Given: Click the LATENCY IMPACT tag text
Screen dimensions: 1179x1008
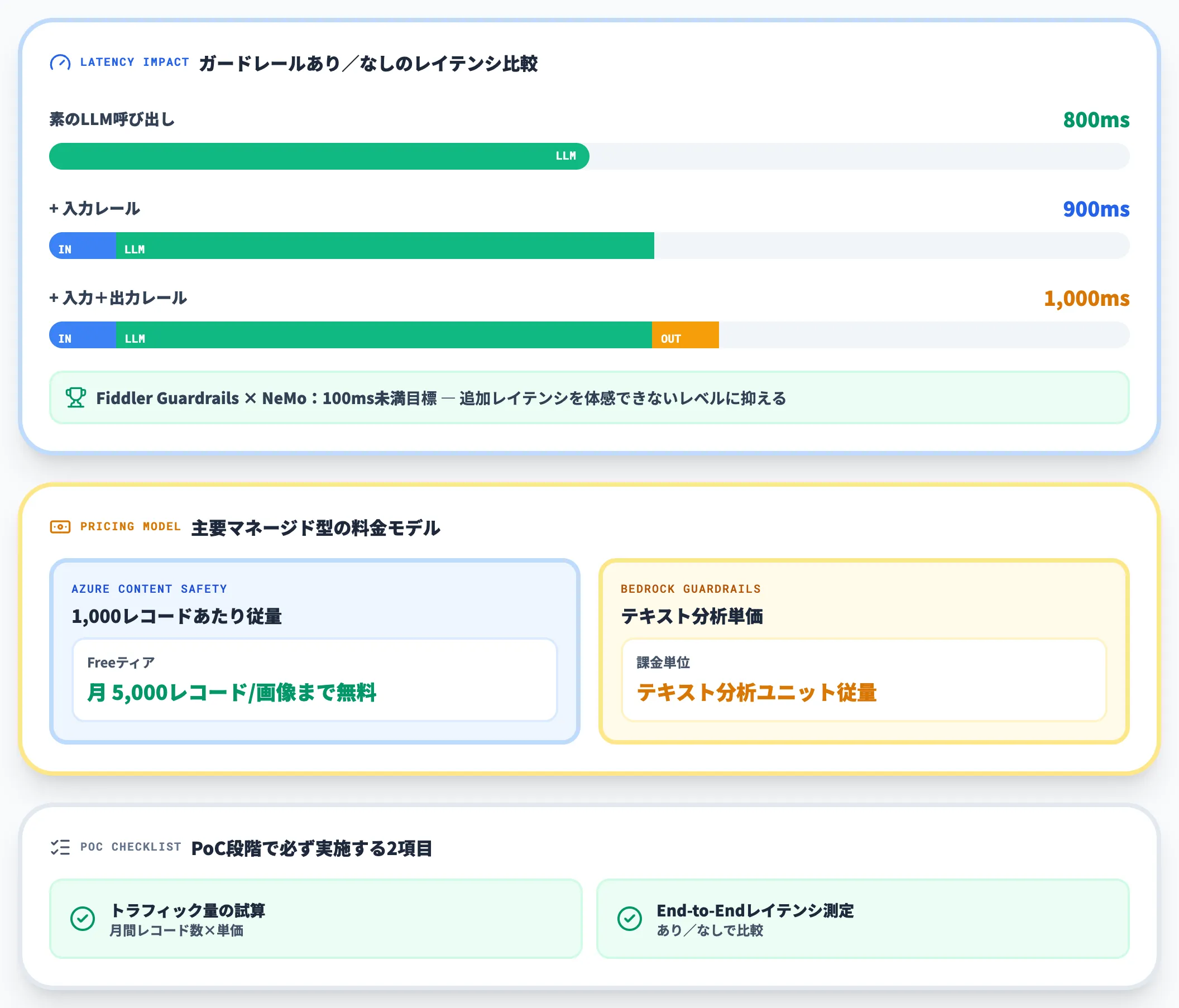Looking at the screenshot, I should (x=135, y=62).
